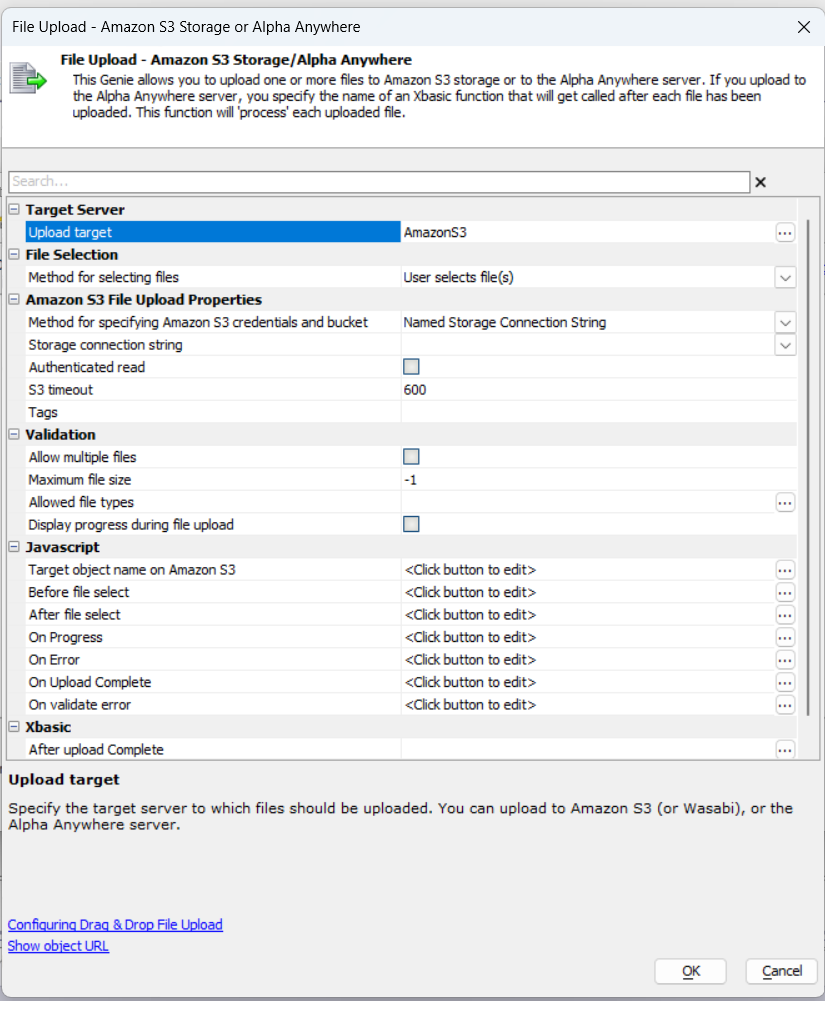Close the File Upload dialog window
This screenshot has width=834, height=1011.
click(804, 27)
